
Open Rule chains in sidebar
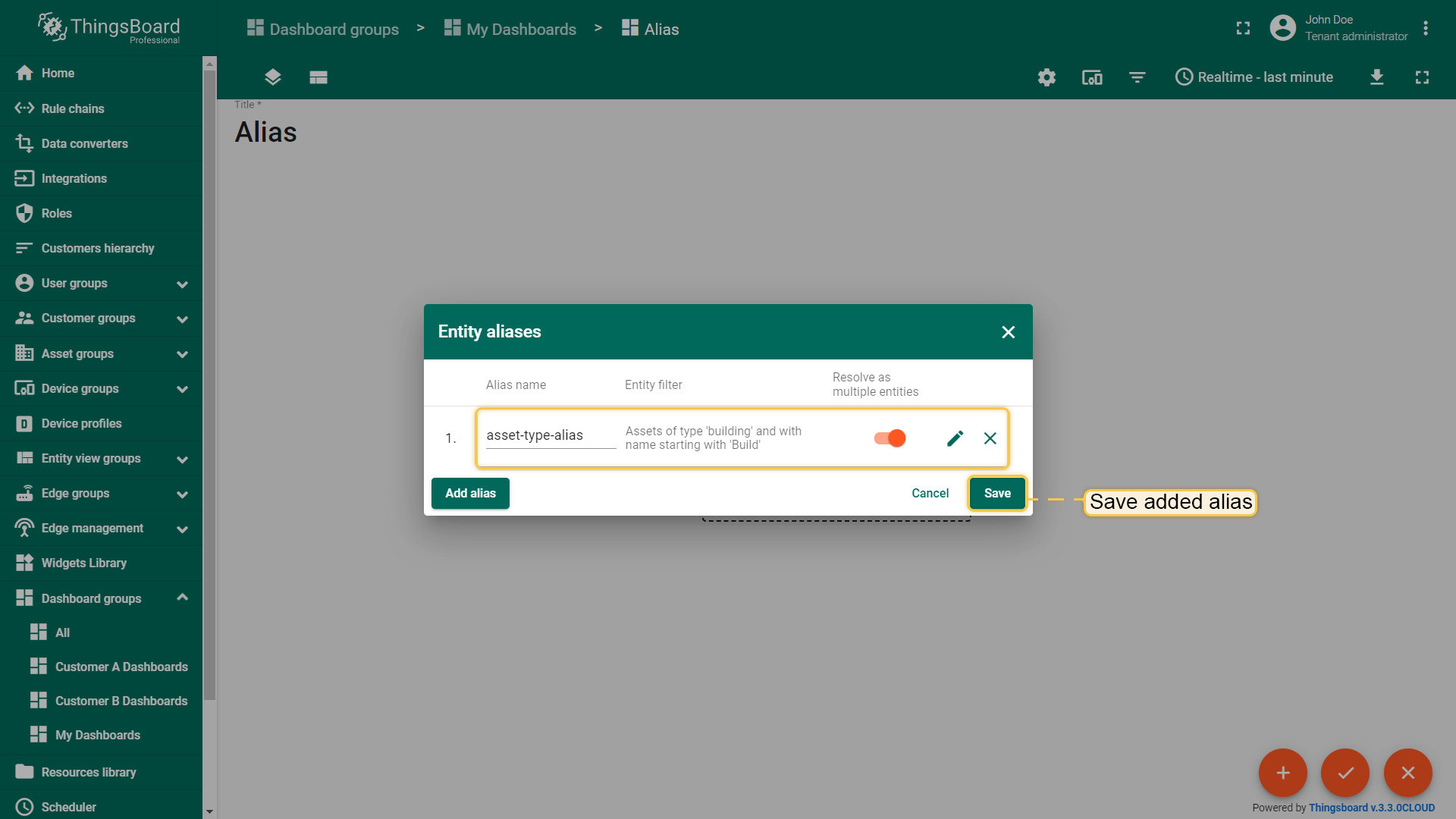pyautogui.click(x=73, y=108)
